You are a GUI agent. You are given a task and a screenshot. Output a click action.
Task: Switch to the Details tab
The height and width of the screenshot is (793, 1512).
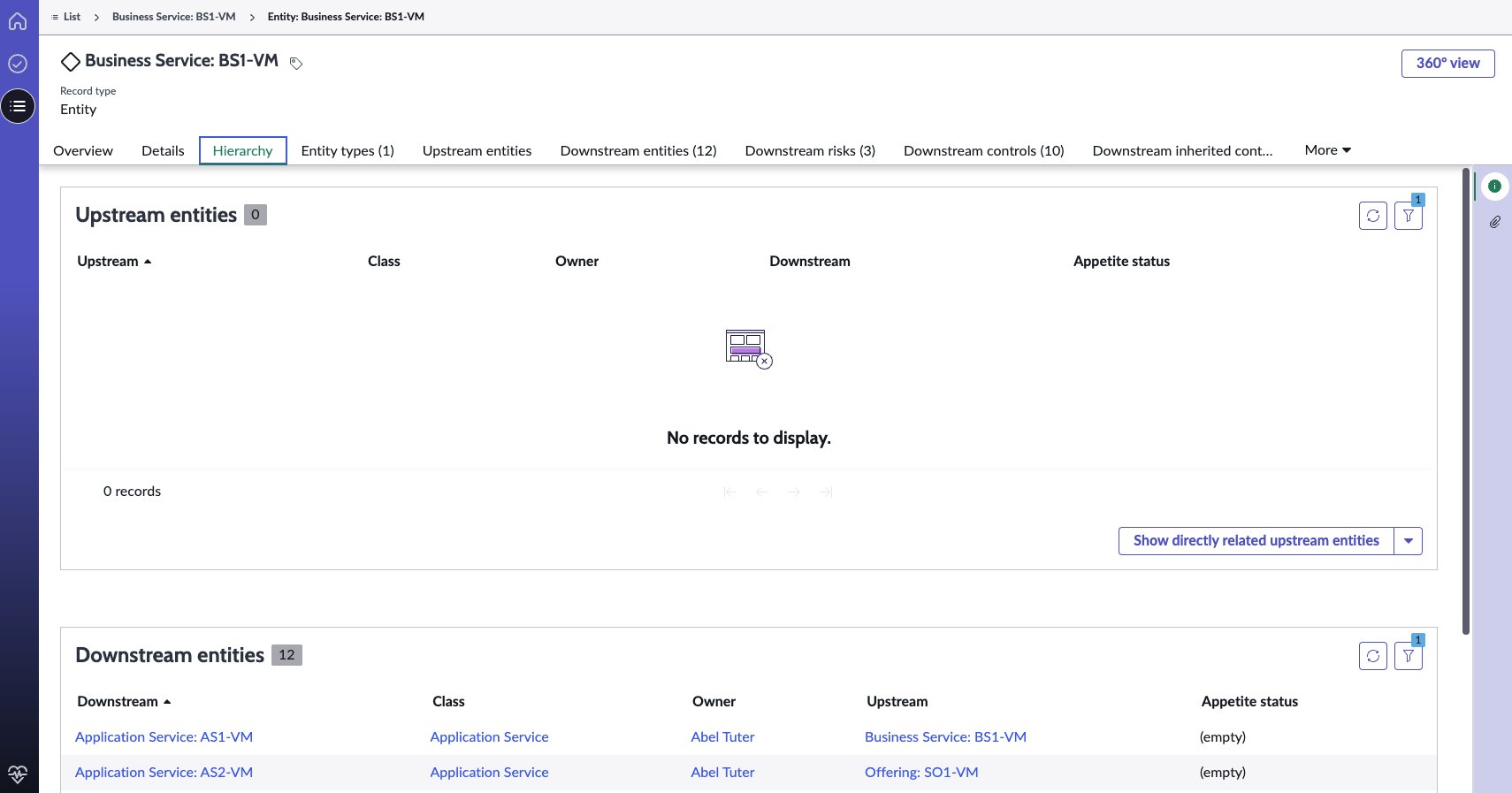coord(163,151)
